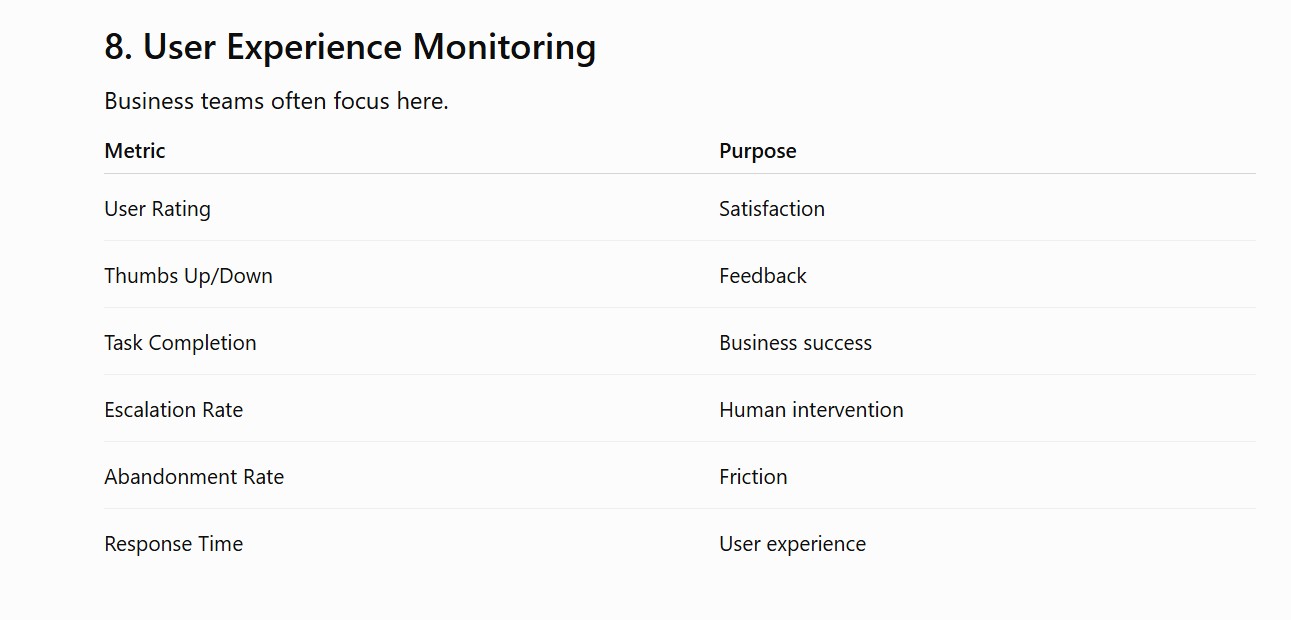This screenshot has width=1291, height=620.
Task: Click the word Monitoring in the heading
Action: click(x=504, y=47)
